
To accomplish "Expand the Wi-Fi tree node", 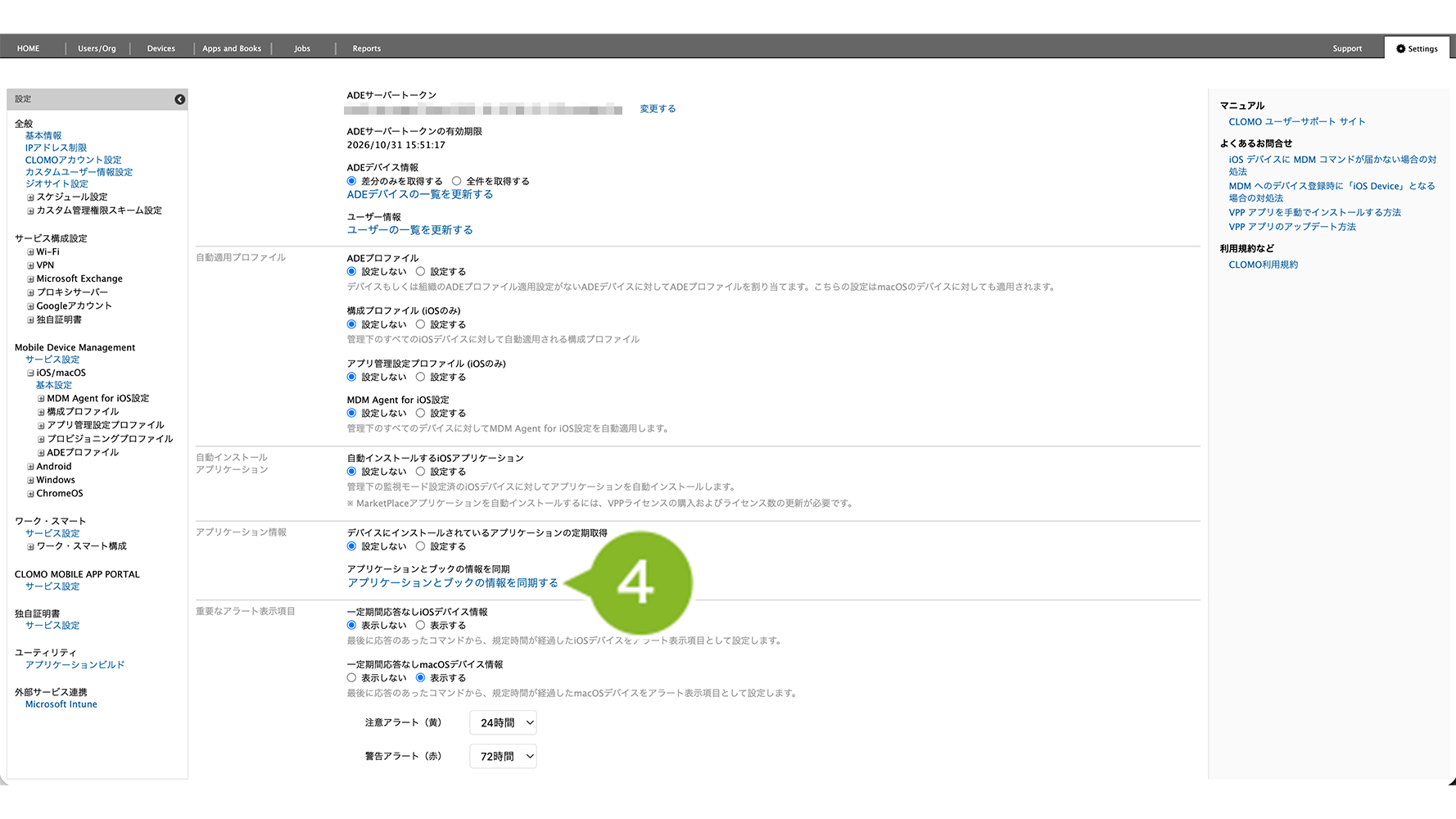I will tap(30, 252).
